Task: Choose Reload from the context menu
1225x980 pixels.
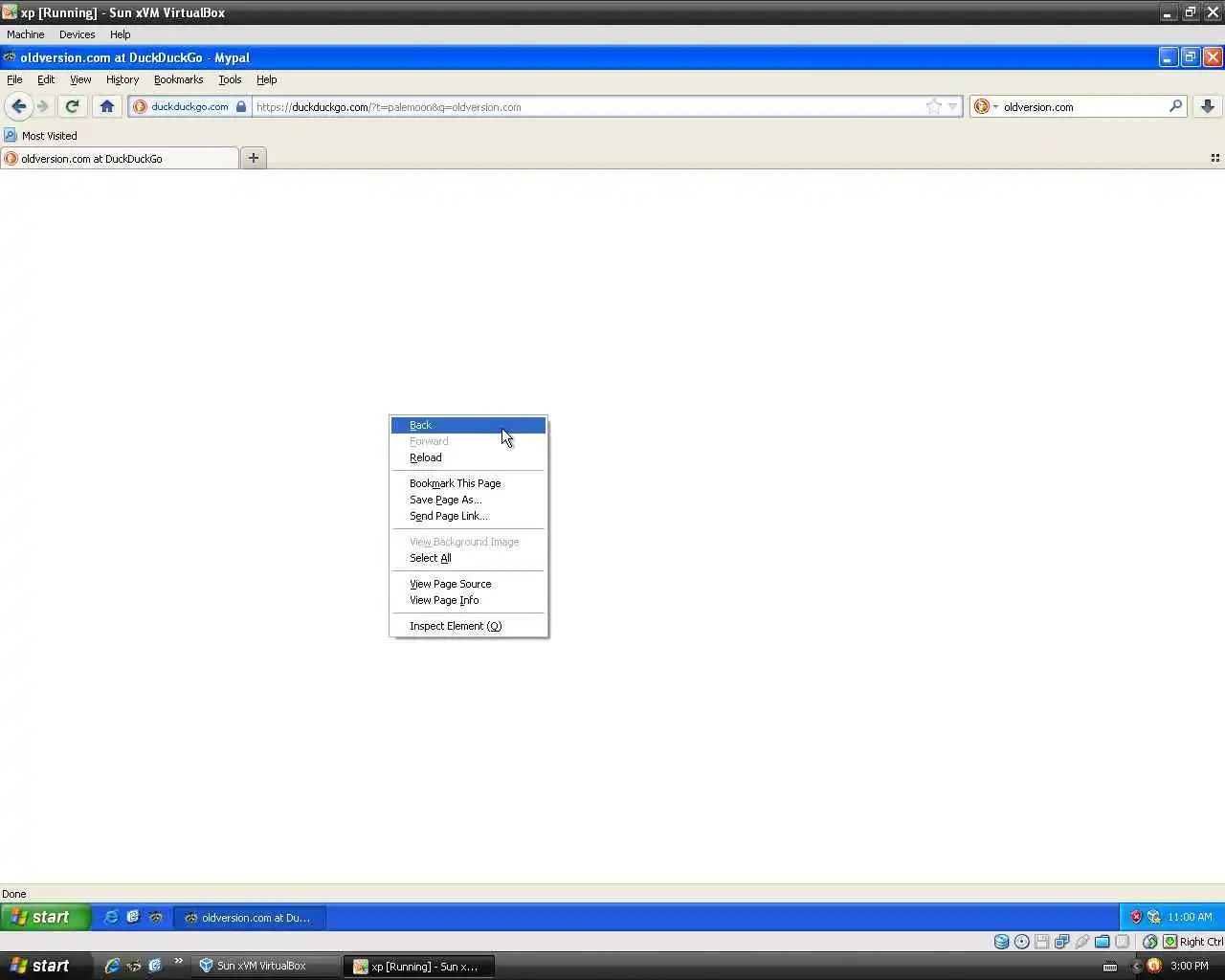Action: click(468, 457)
